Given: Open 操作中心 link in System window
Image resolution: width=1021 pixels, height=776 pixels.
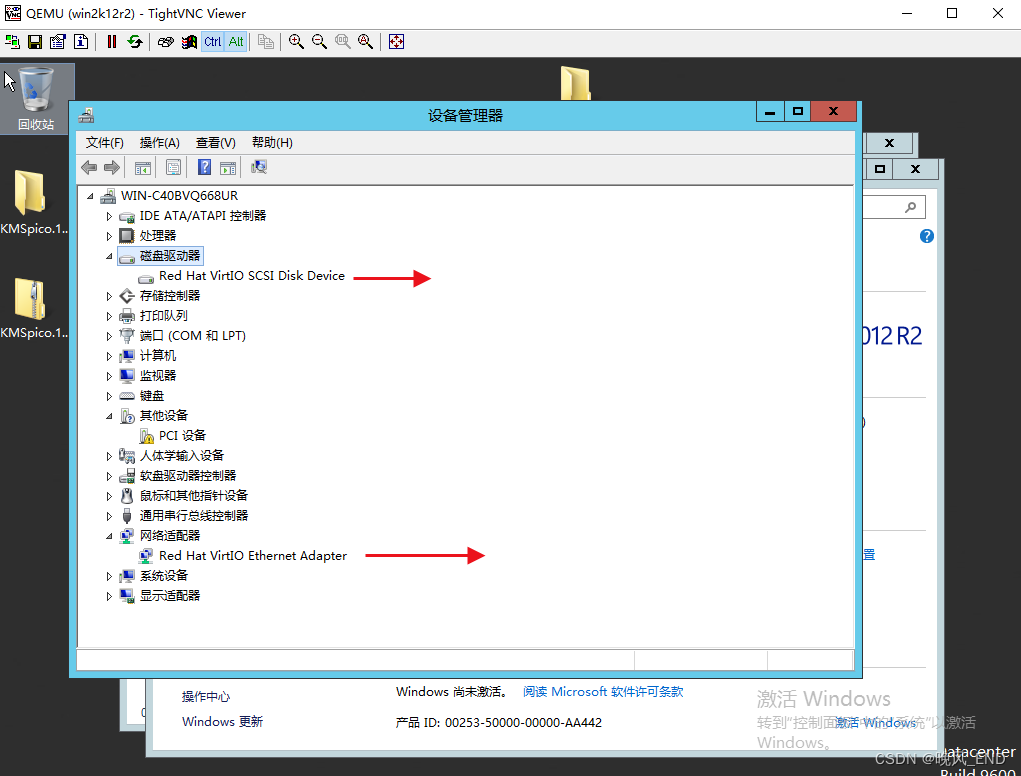Looking at the screenshot, I should [206, 697].
